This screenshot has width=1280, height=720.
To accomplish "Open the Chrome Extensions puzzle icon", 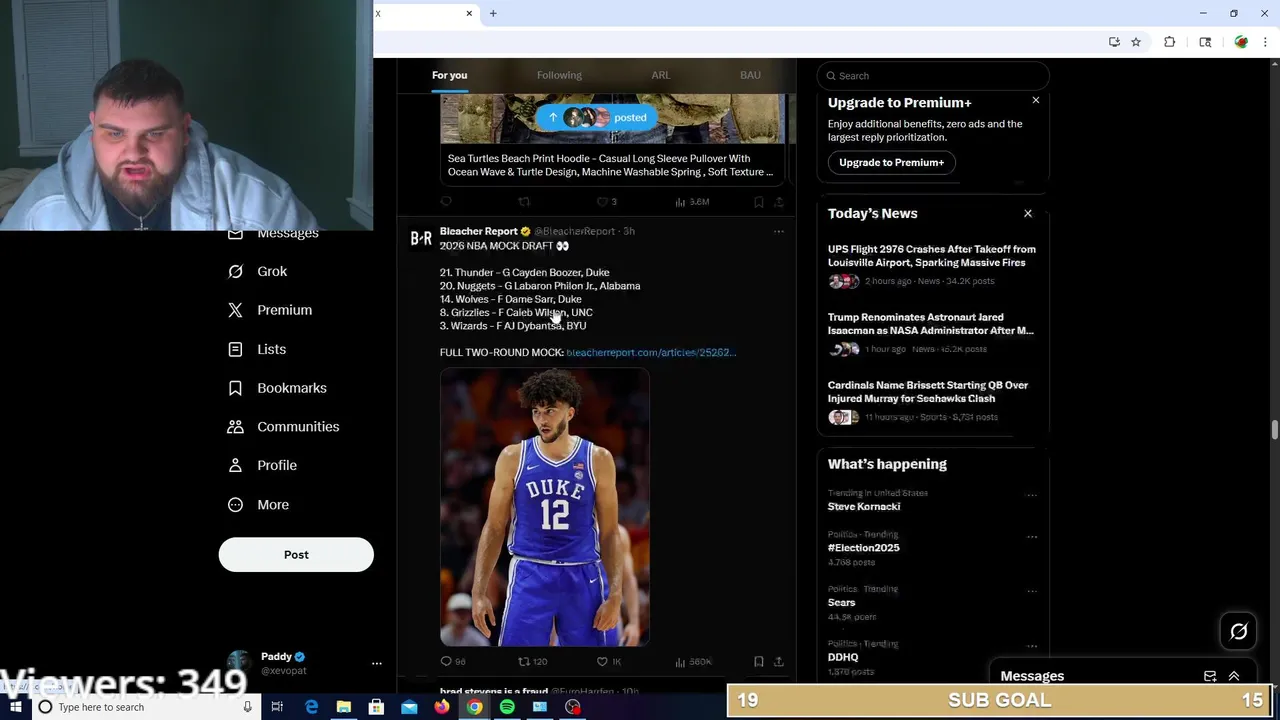I will pyautogui.click(x=1170, y=42).
